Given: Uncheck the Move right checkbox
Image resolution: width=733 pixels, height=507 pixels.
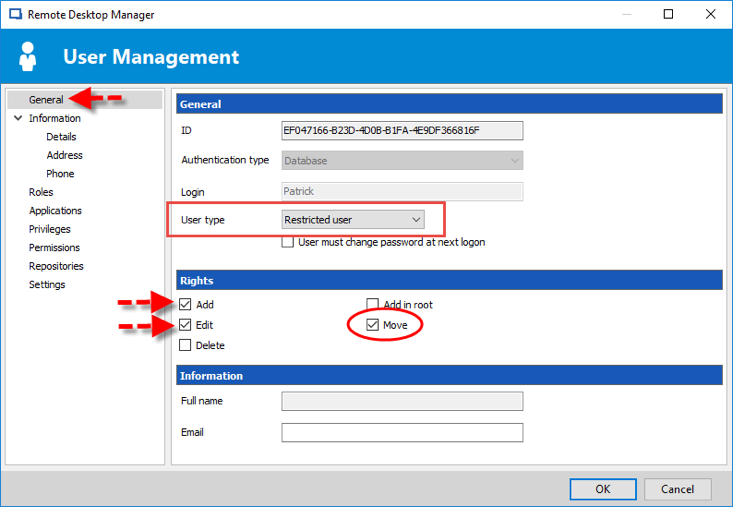Looking at the screenshot, I should [x=372, y=325].
